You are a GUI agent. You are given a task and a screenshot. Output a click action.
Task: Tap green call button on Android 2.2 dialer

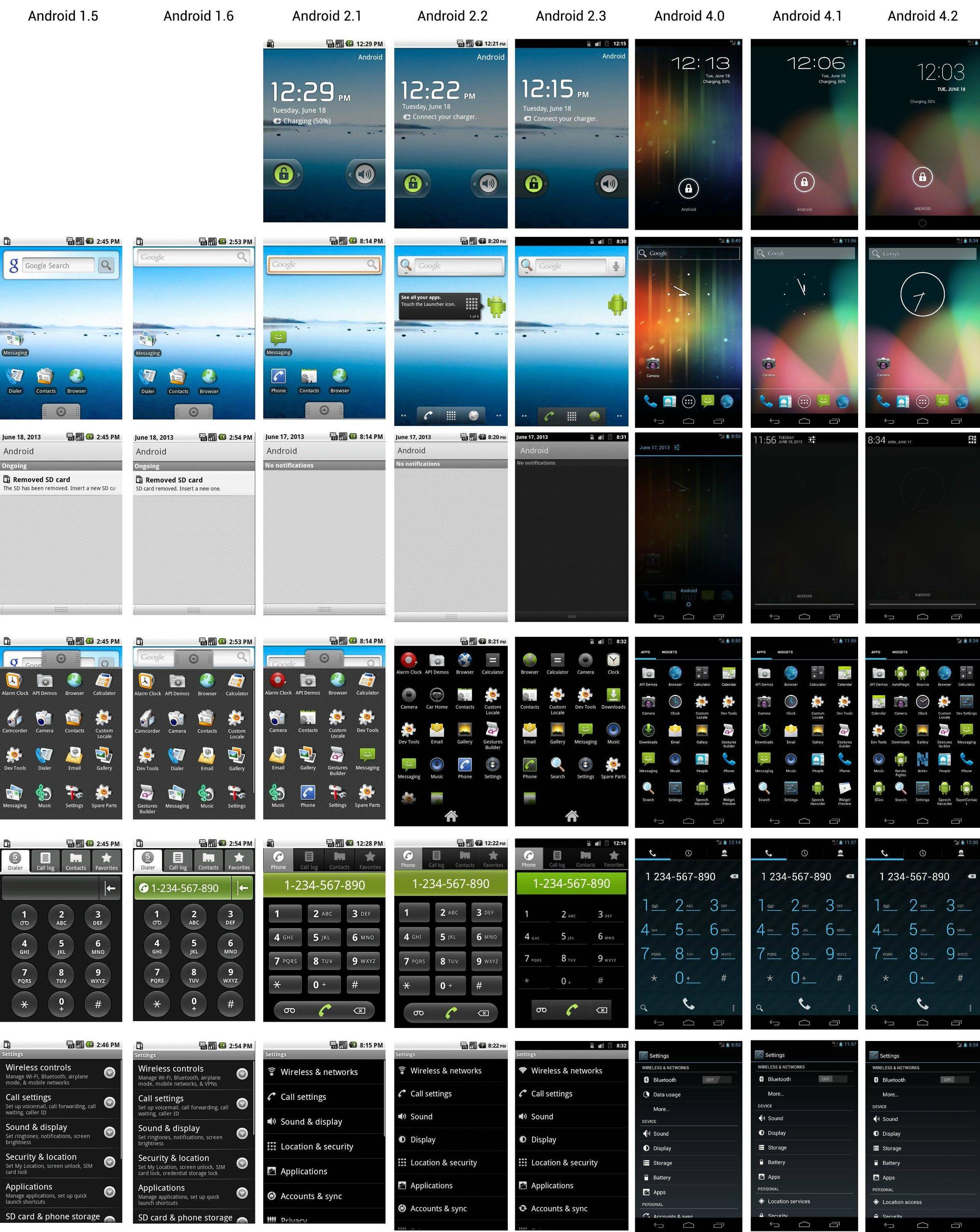pos(451,1013)
